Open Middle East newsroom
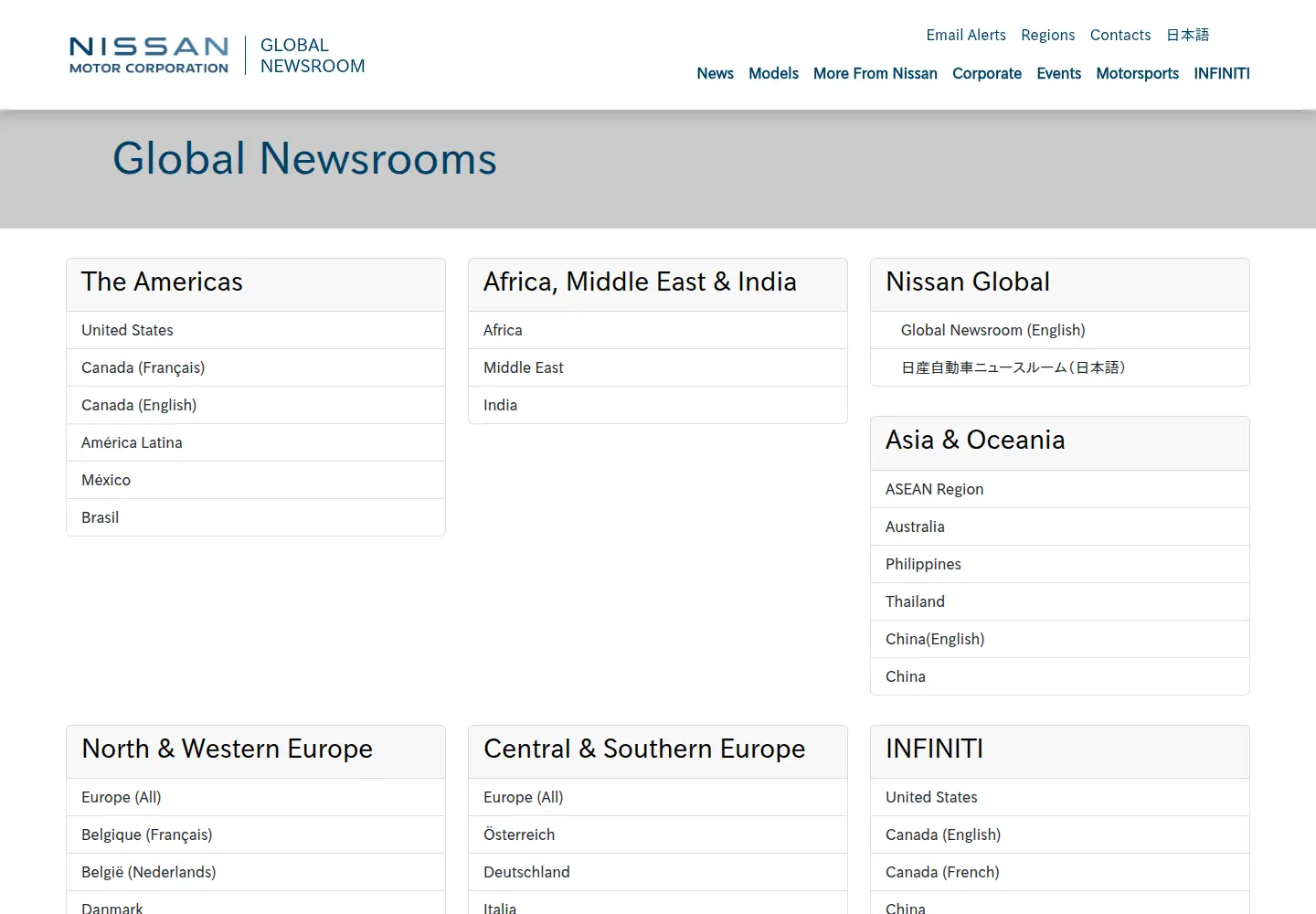Screen dimensions: 1316x914 click(658, 367)
